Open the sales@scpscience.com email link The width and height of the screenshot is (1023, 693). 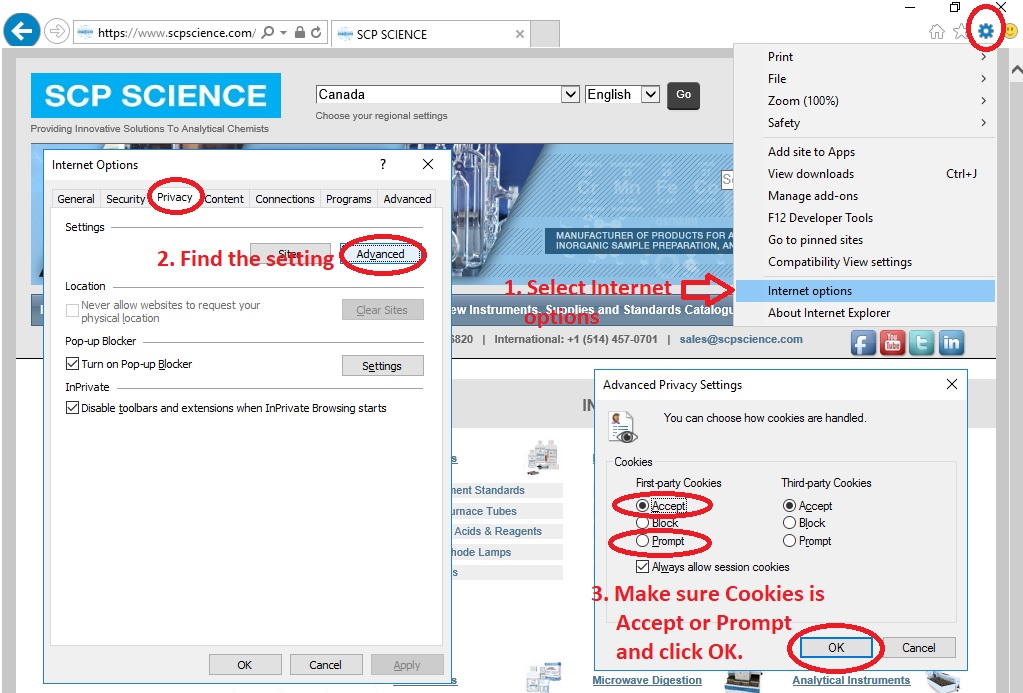(x=741, y=339)
